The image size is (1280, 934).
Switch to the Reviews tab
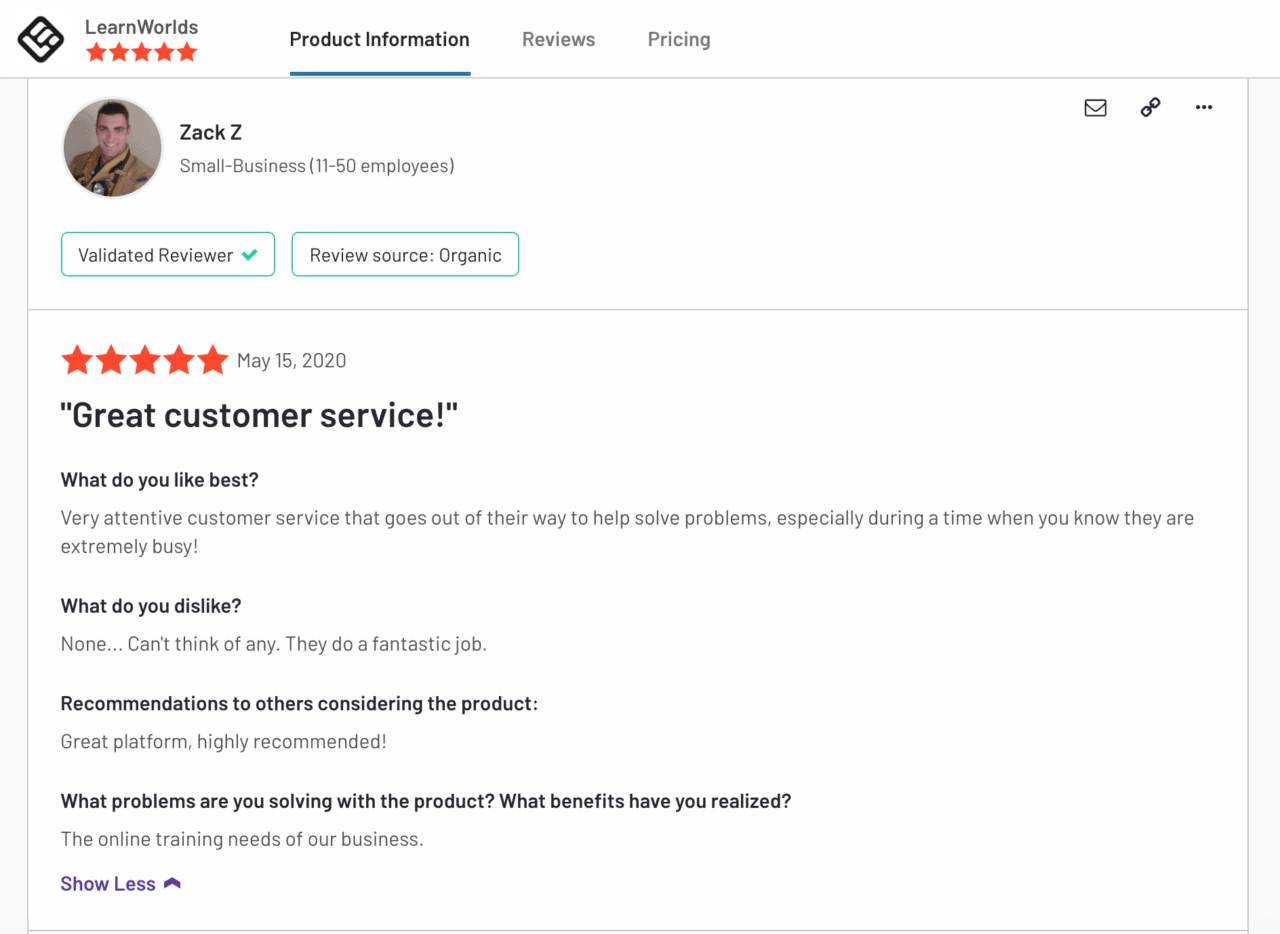coord(558,39)
